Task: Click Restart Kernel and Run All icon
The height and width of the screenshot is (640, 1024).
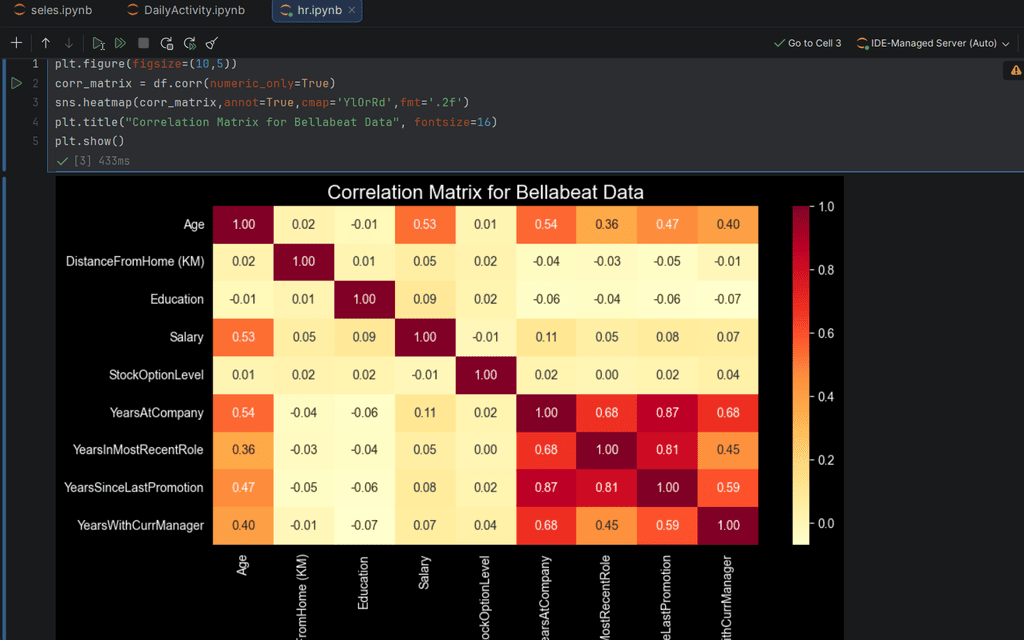Action: pyautogui.click(x=189, y=43)
